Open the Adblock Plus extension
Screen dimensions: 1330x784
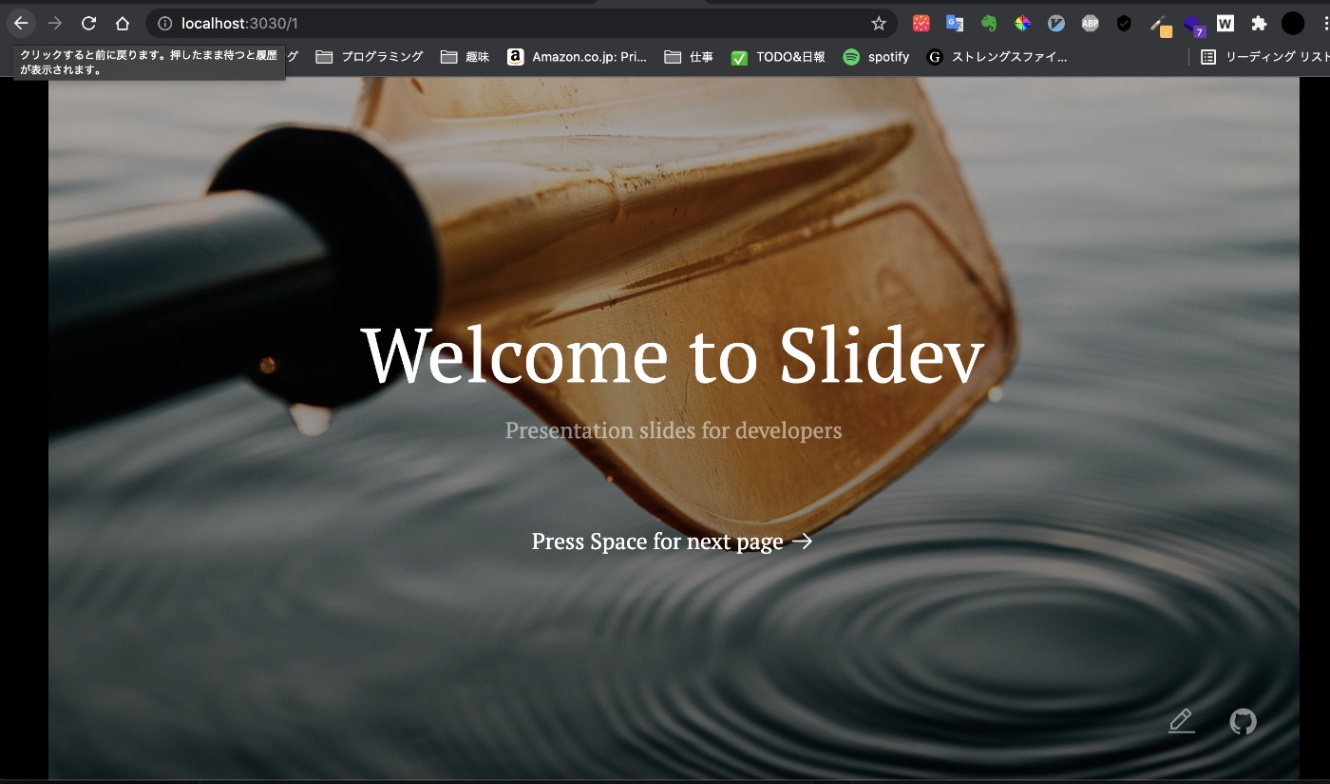(x=1091, y=22)
